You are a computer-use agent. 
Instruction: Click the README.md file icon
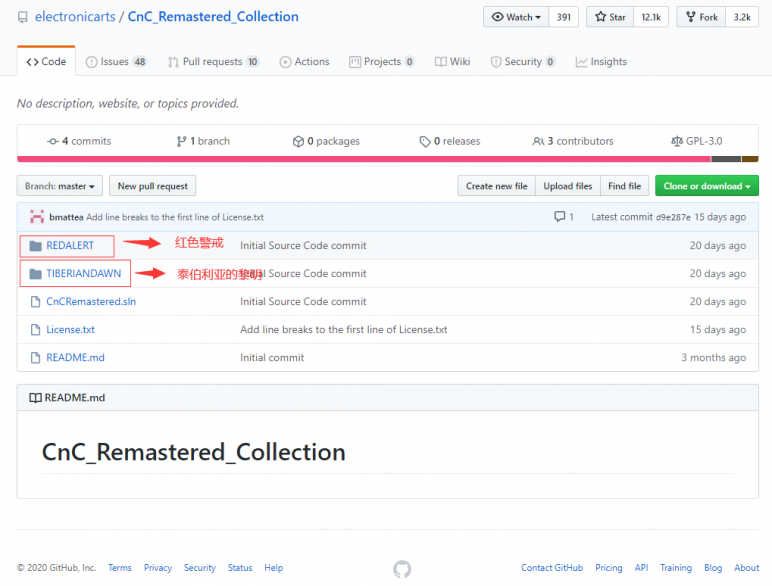click(x=35, y=358)
